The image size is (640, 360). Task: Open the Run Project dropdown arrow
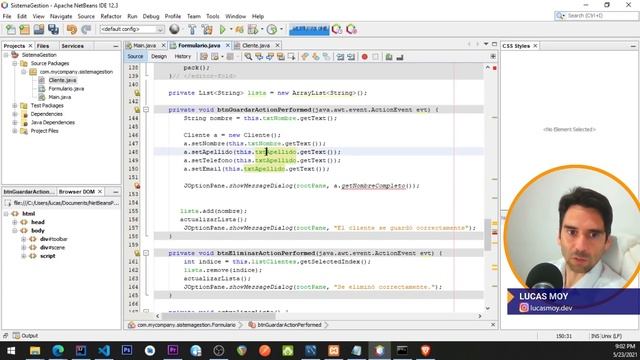[231, 29]
